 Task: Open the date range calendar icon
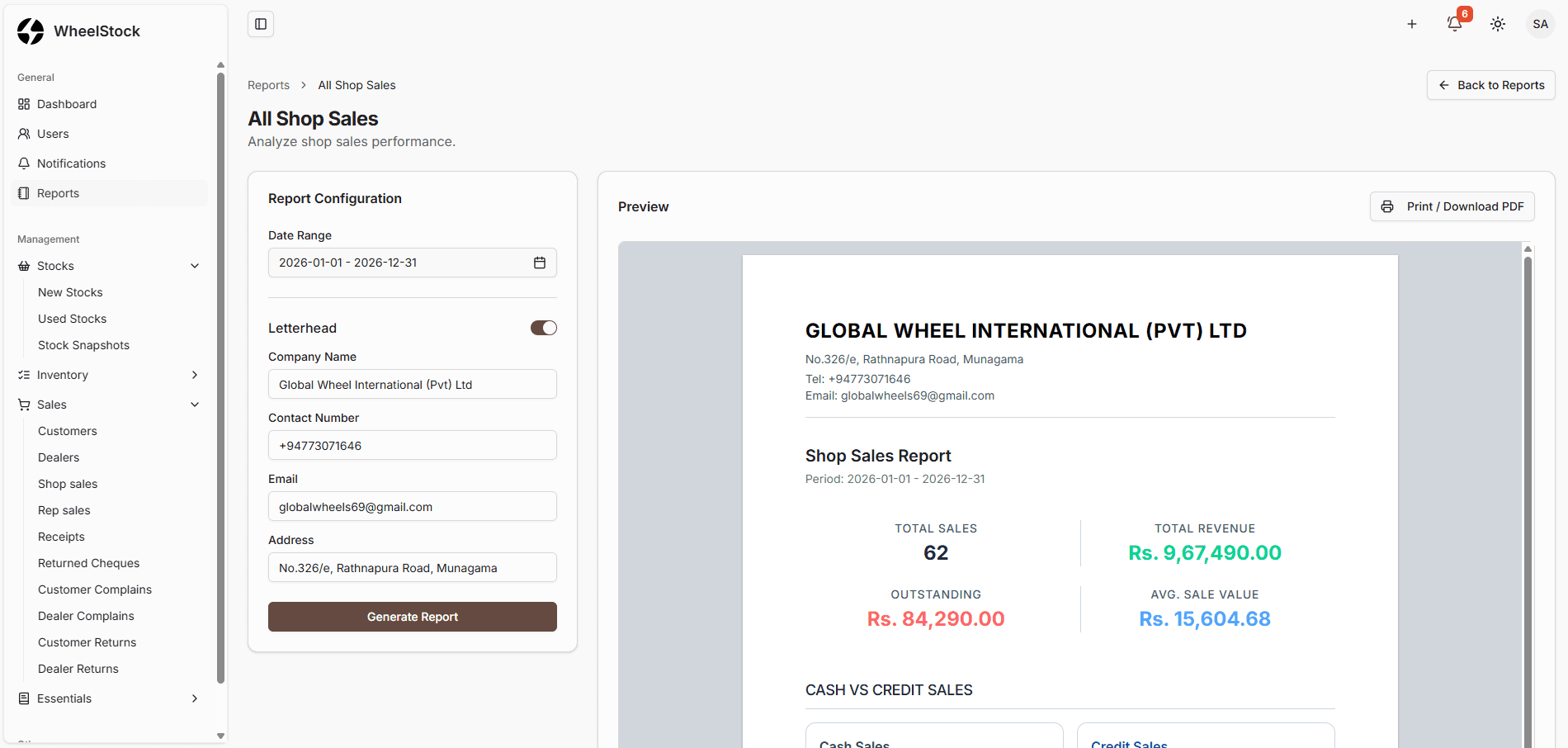[x=540, y=263]
